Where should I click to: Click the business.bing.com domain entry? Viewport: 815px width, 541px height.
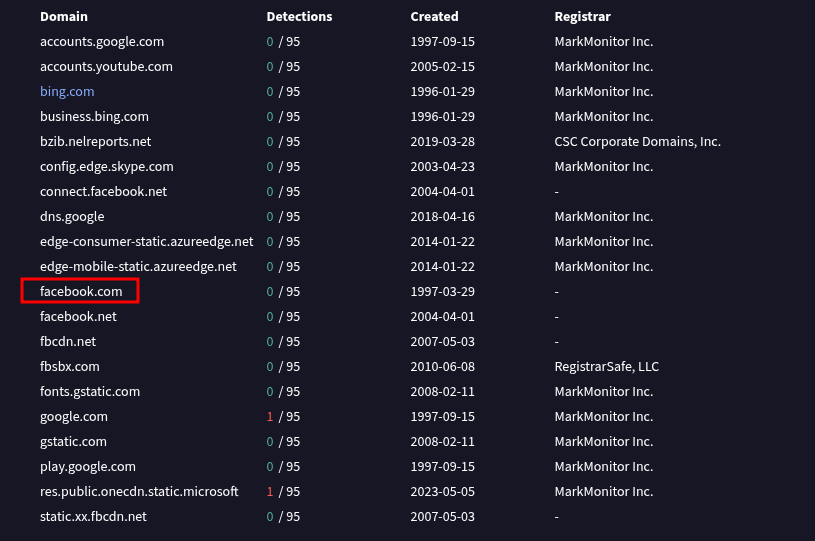click(94, 116)
